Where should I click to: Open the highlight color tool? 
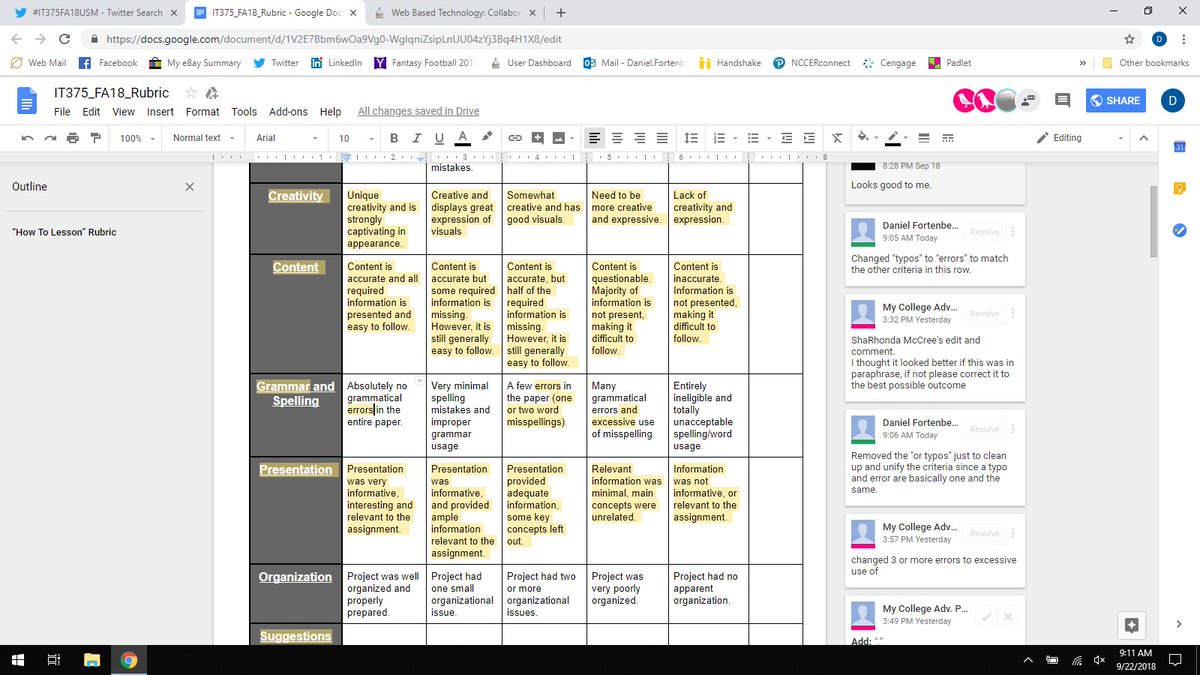(x=487, y=138)
